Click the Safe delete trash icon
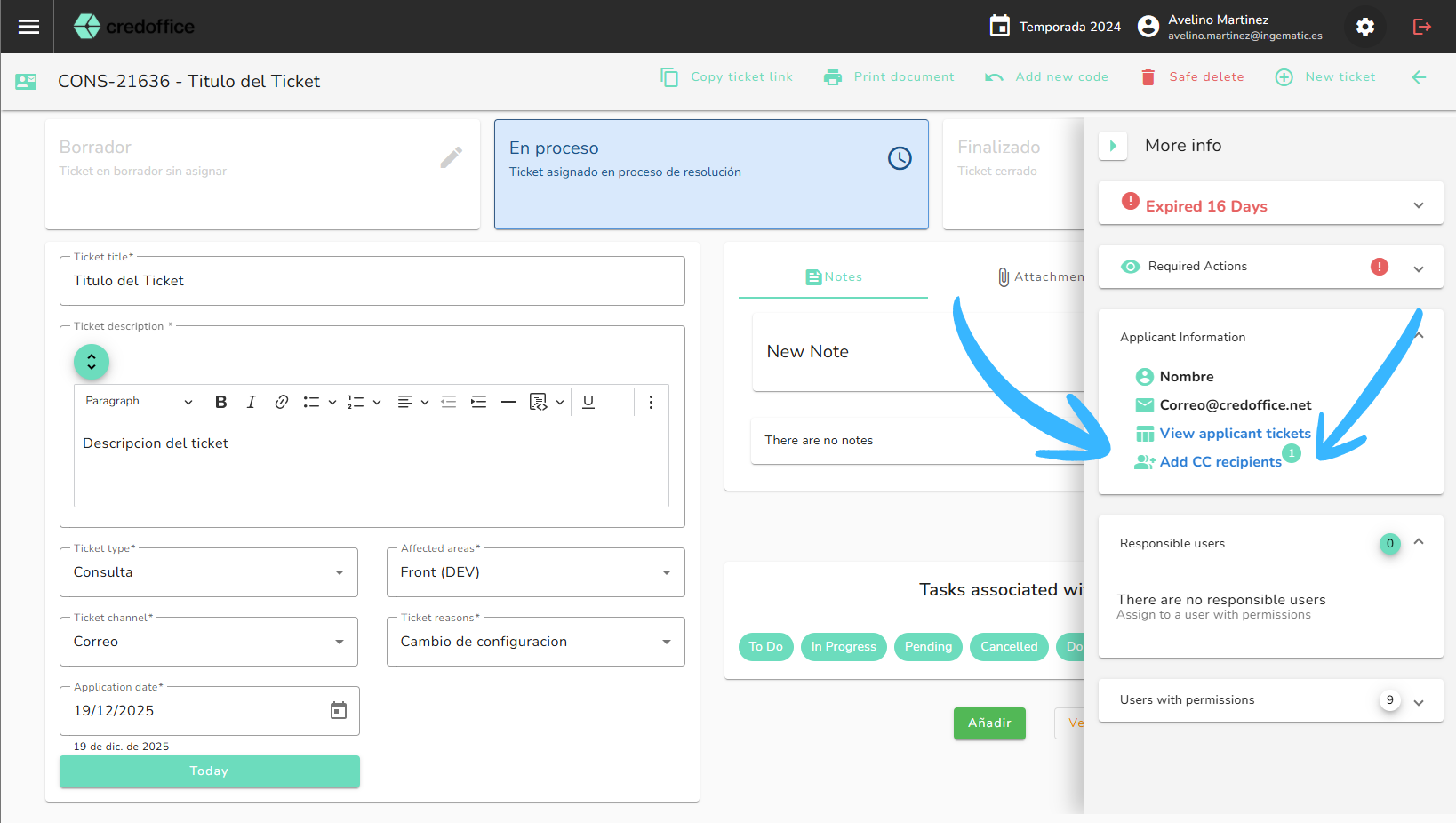 tap(1148, 77)
